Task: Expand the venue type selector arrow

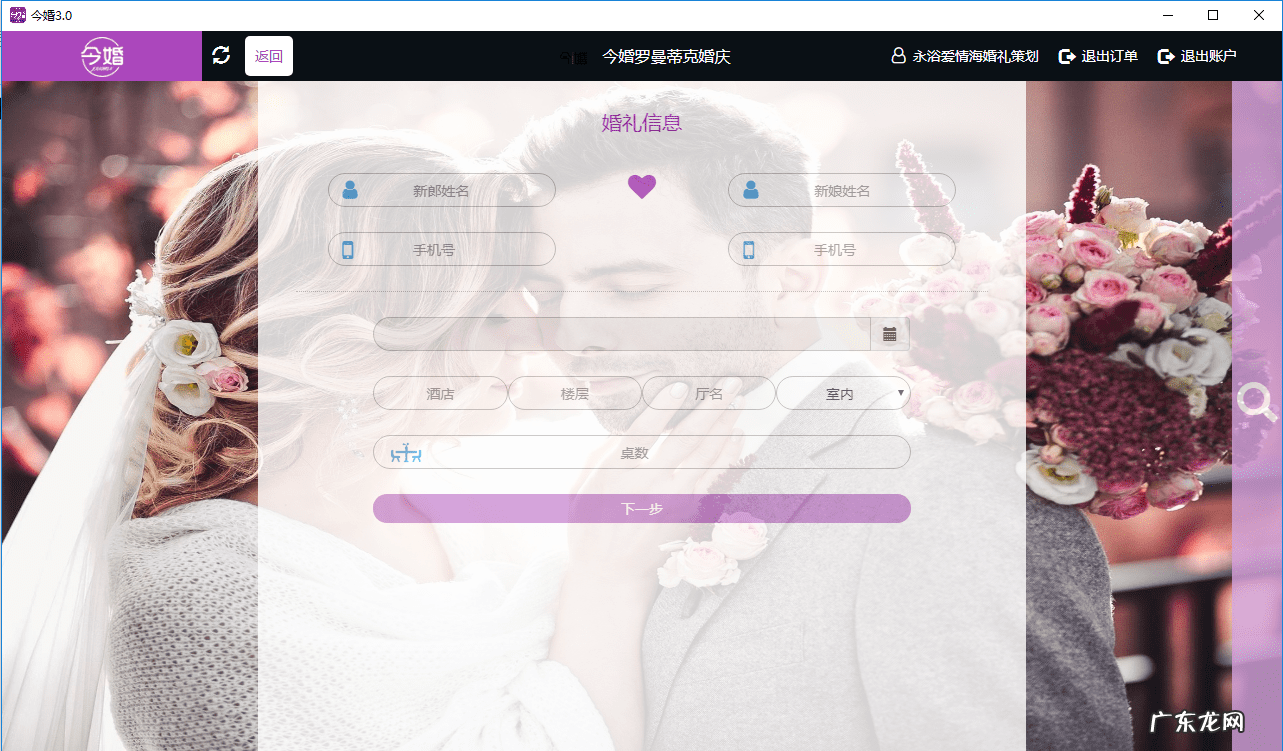Action: click(x=903, y=393)
